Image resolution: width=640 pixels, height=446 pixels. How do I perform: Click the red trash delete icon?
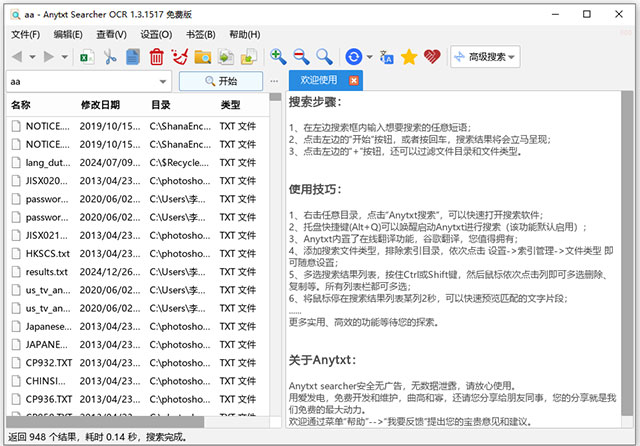[156, 57]
